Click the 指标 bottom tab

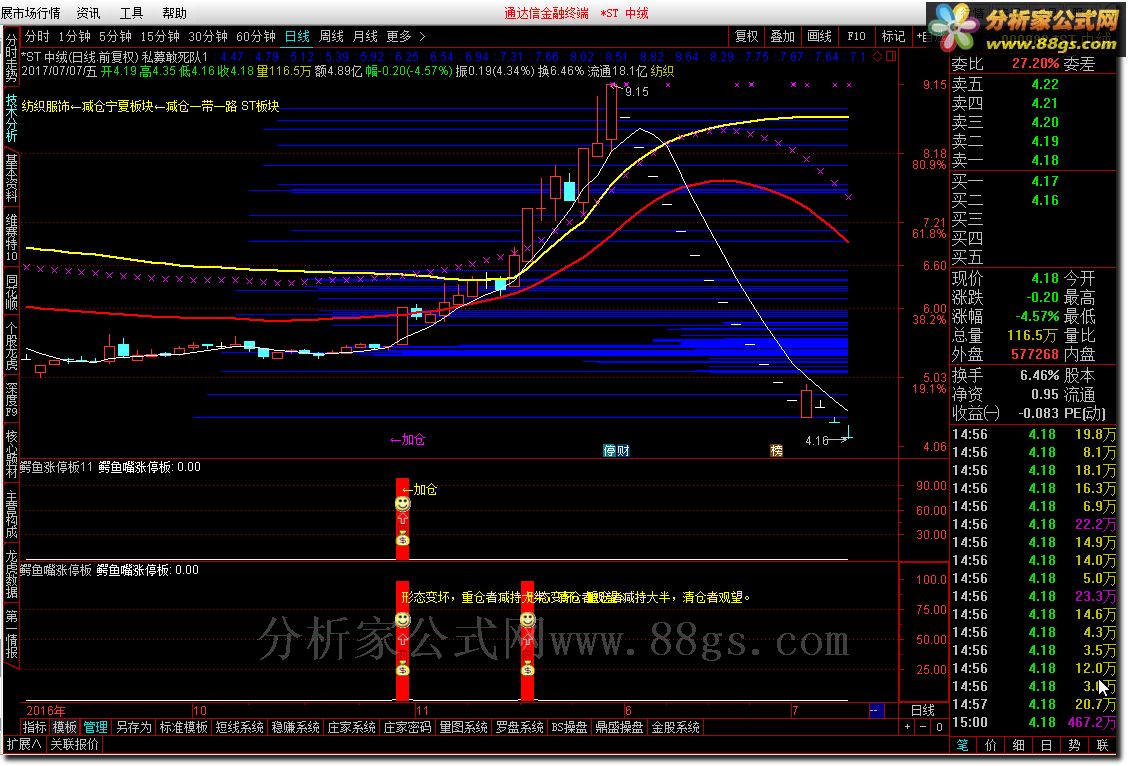[x=35, y=727]
